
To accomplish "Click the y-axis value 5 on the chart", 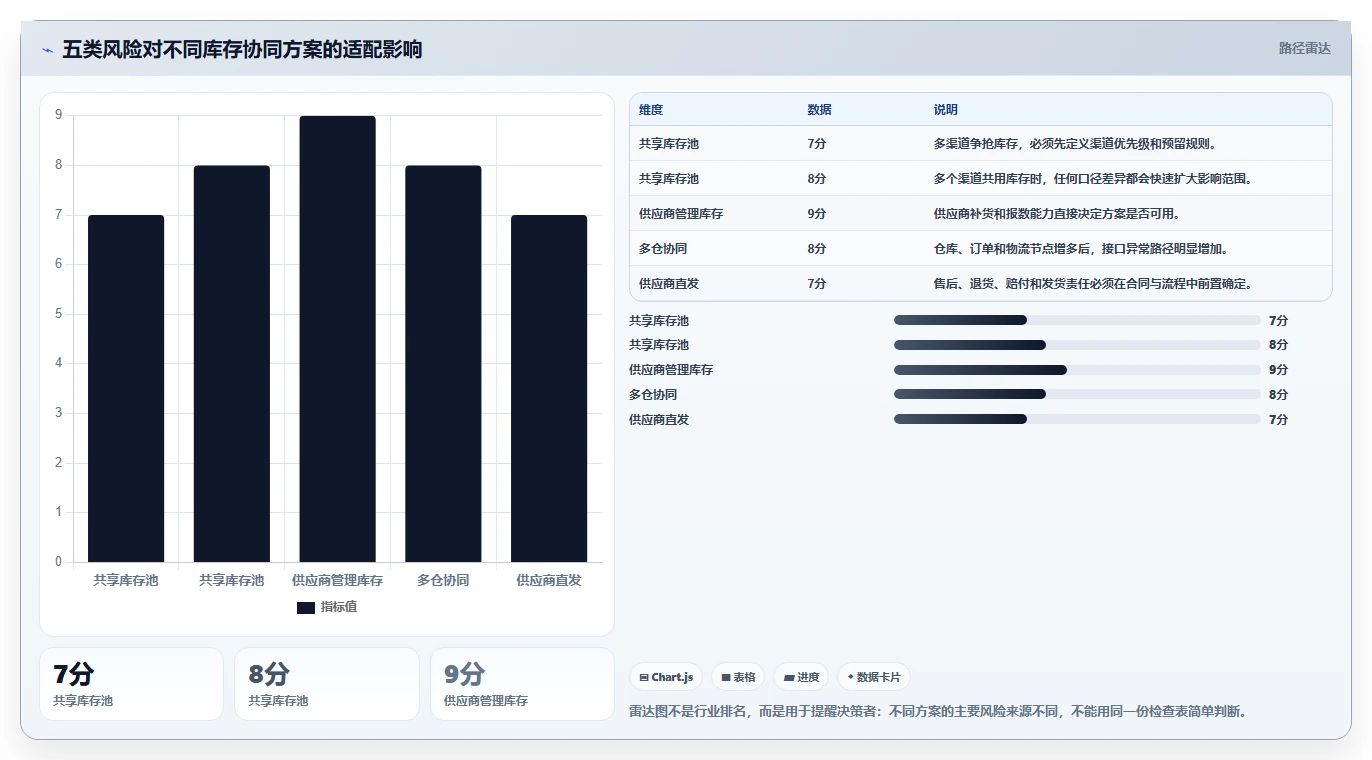I will click(59, 314).
